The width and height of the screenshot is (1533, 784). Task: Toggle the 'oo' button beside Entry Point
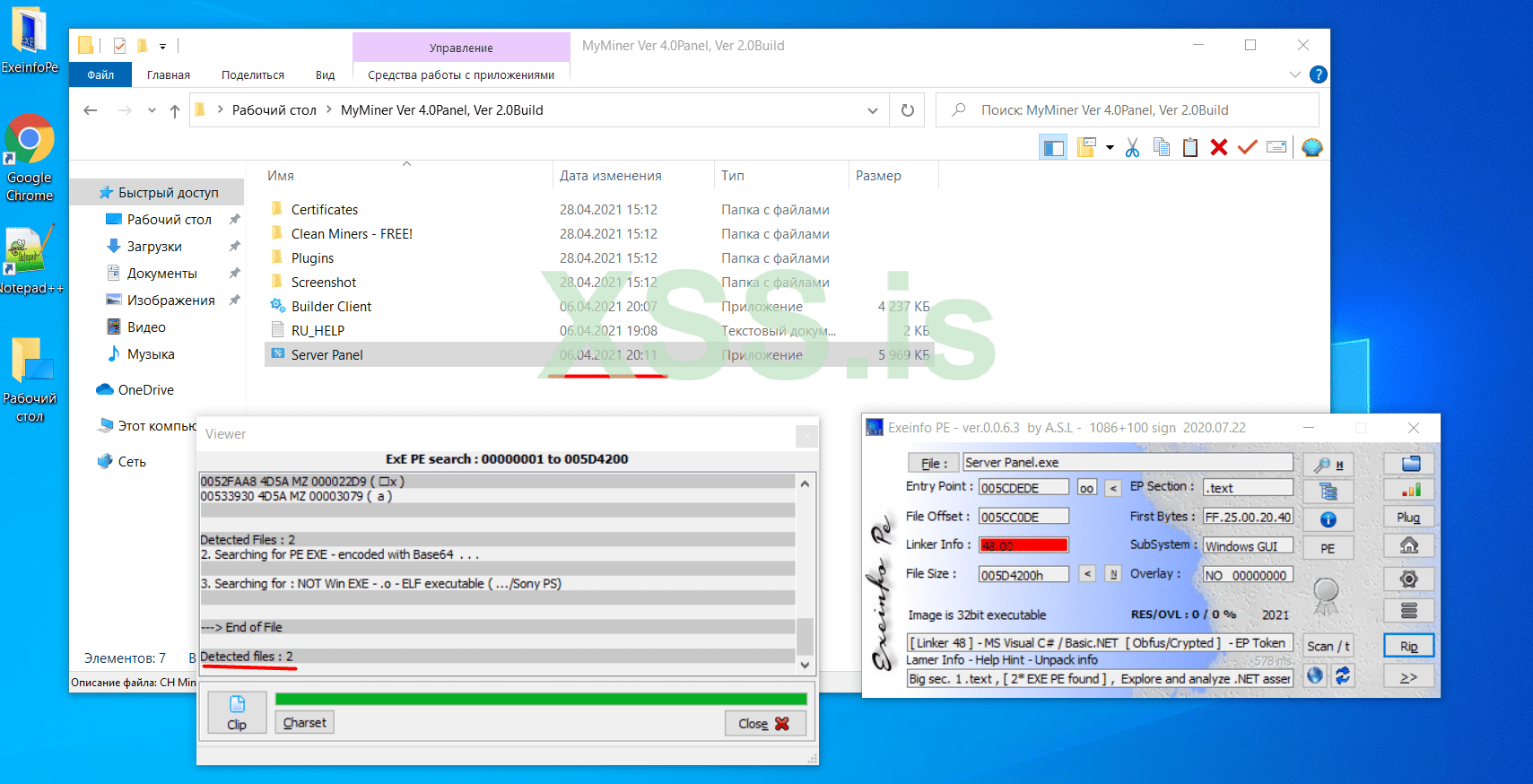point(1086,488)
